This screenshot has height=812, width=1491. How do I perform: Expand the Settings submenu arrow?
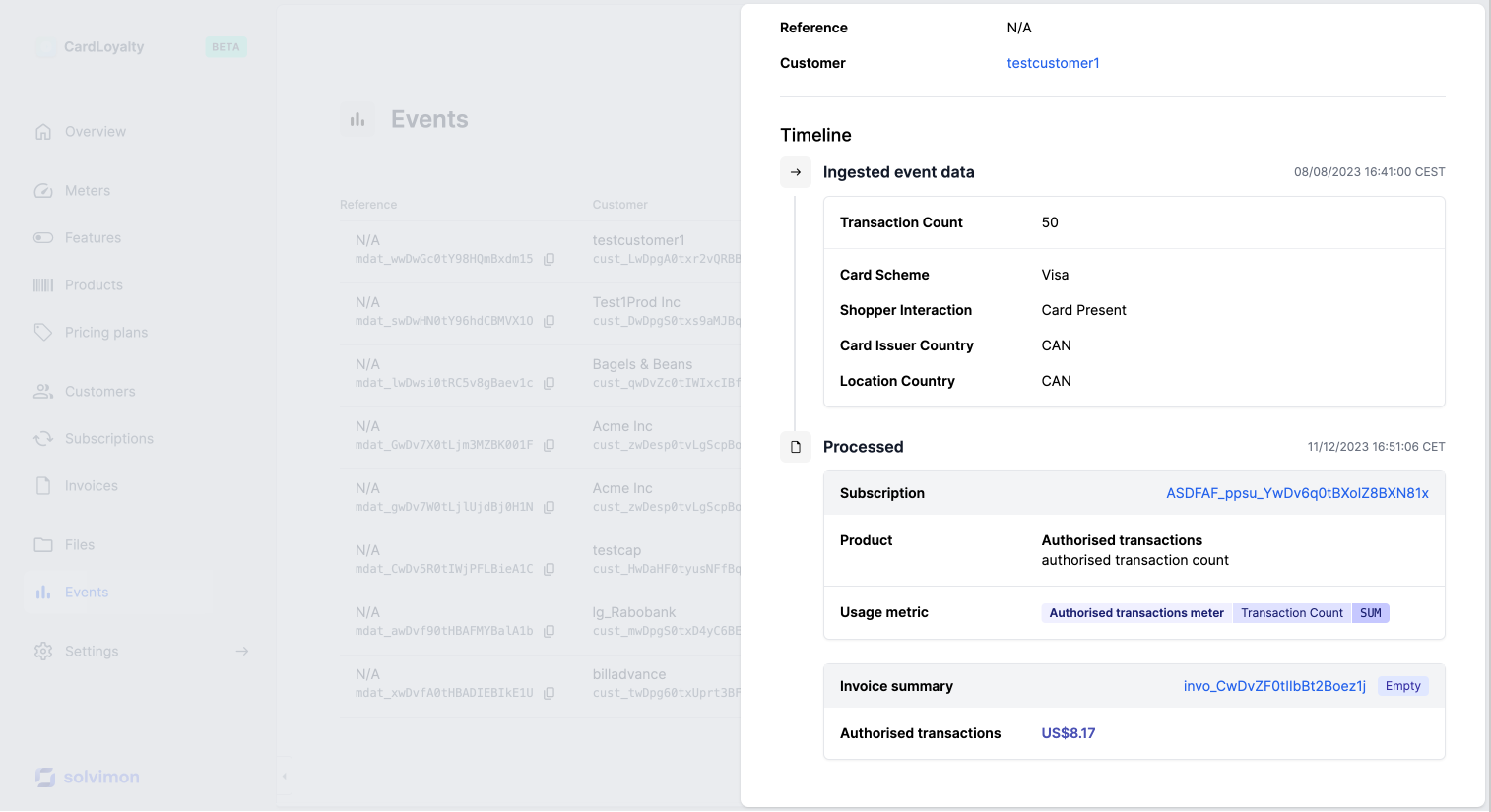click(242, 652)
